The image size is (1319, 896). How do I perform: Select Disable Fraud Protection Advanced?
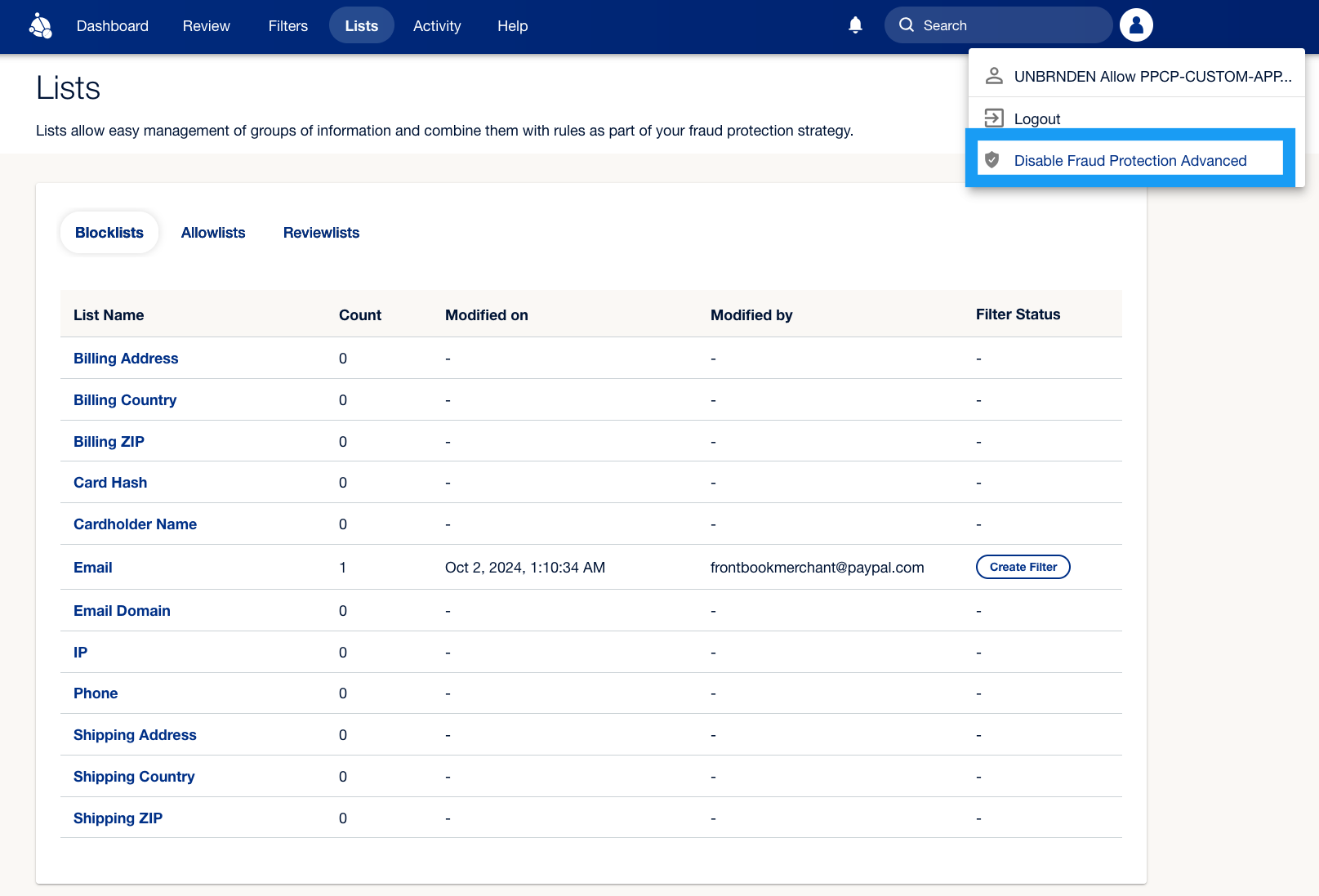[1130, 161]
